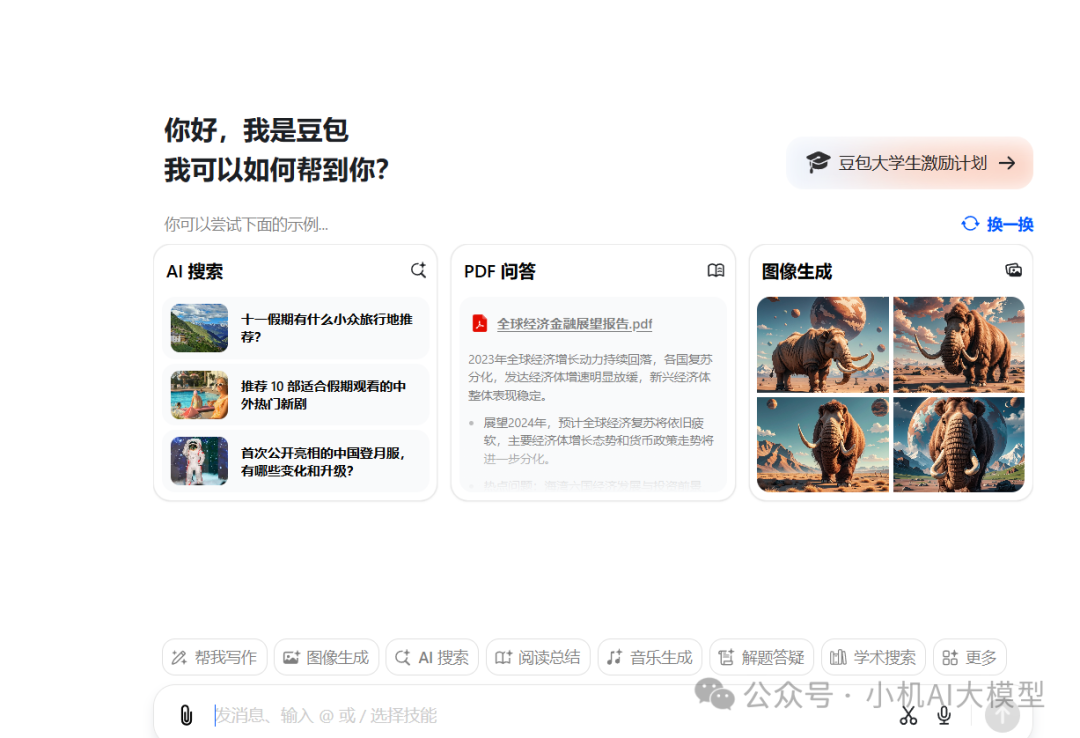Click the bottom-left mammoth image

pos(822,444)
